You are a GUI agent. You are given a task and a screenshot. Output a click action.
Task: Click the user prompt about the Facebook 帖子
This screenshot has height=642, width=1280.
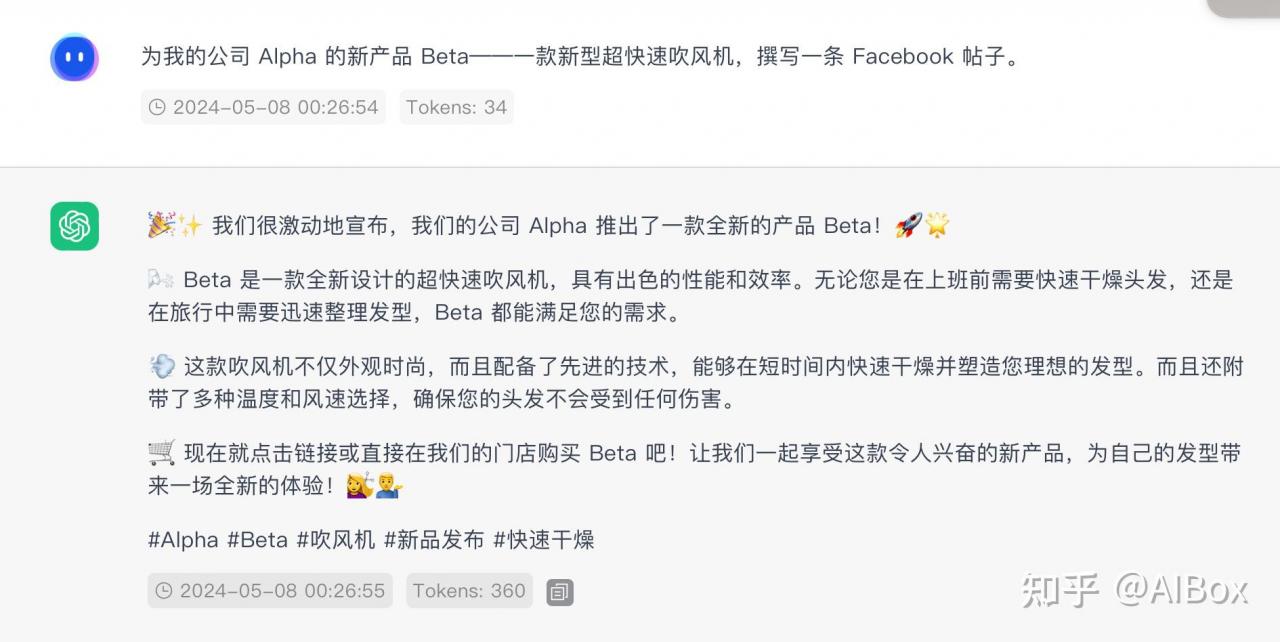(582, 56)
